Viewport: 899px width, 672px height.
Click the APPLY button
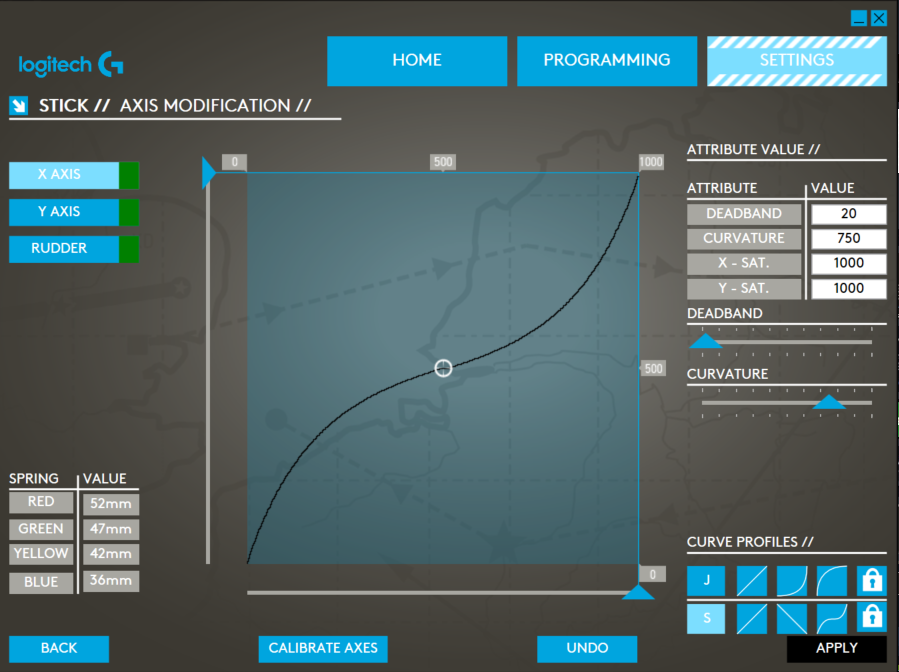tap(837, 648)
